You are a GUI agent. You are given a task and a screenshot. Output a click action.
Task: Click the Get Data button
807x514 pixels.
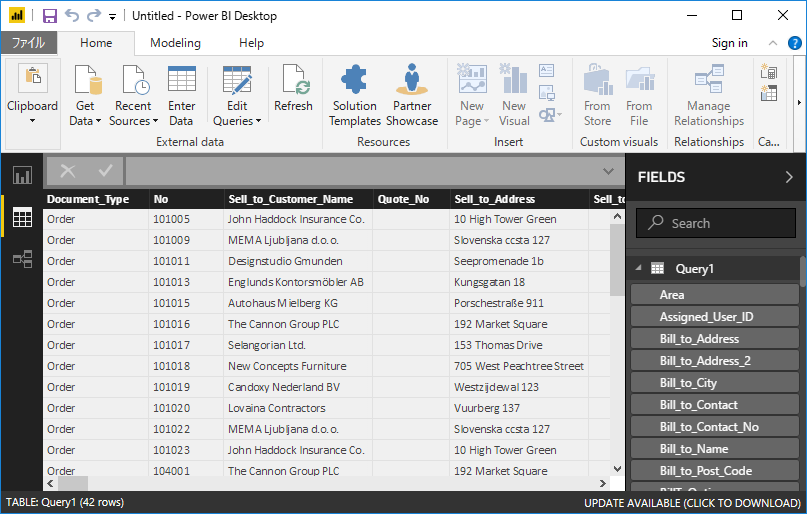tap(85, 96)
